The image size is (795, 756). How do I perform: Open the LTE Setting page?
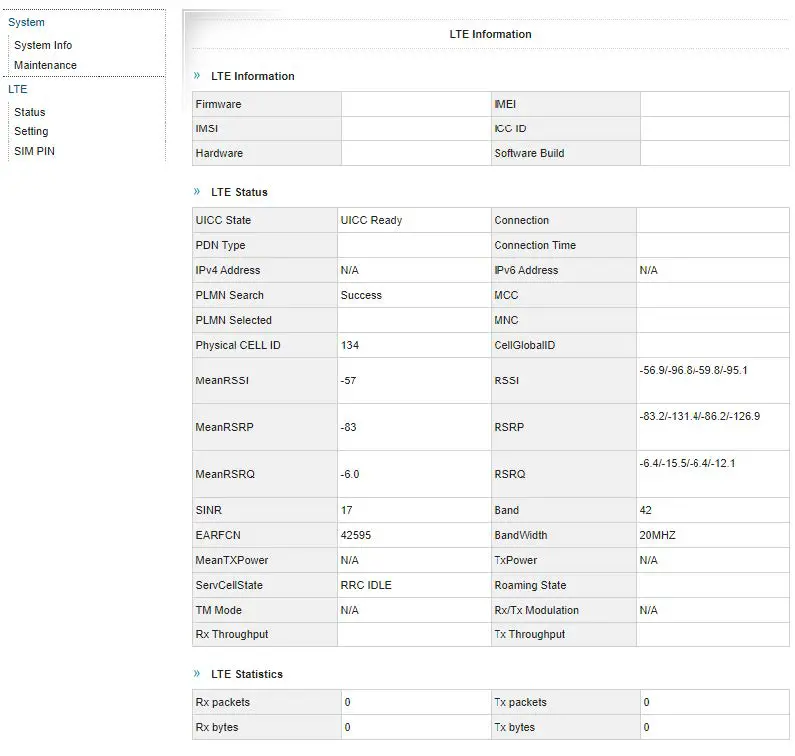[x=31, y=131]
